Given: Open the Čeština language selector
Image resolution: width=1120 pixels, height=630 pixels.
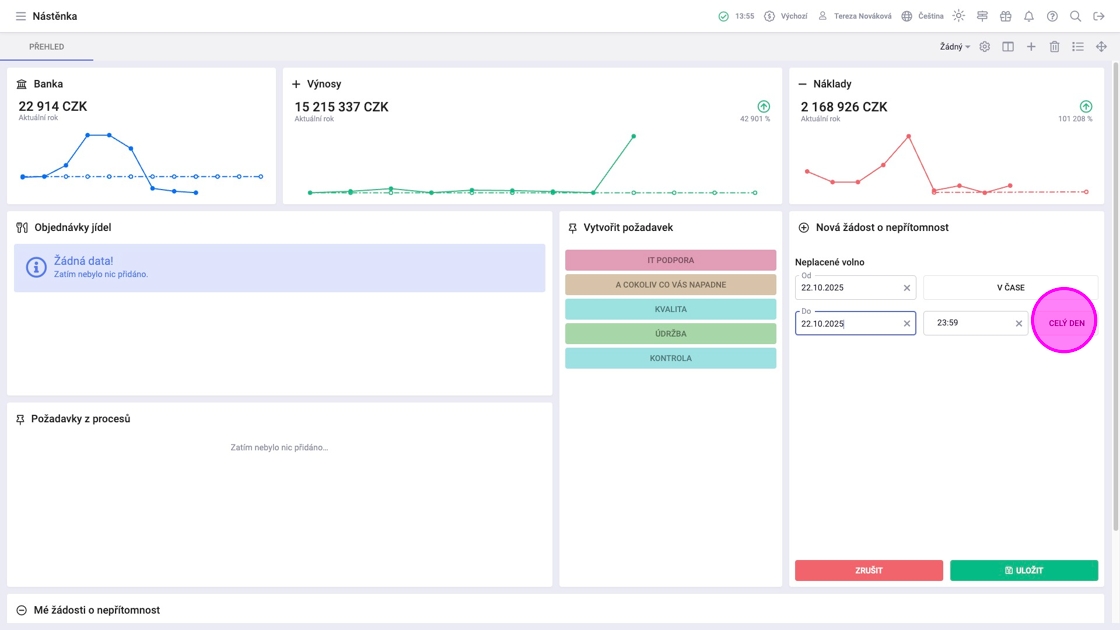Looking at the screenshot, I should pos(922,16).
